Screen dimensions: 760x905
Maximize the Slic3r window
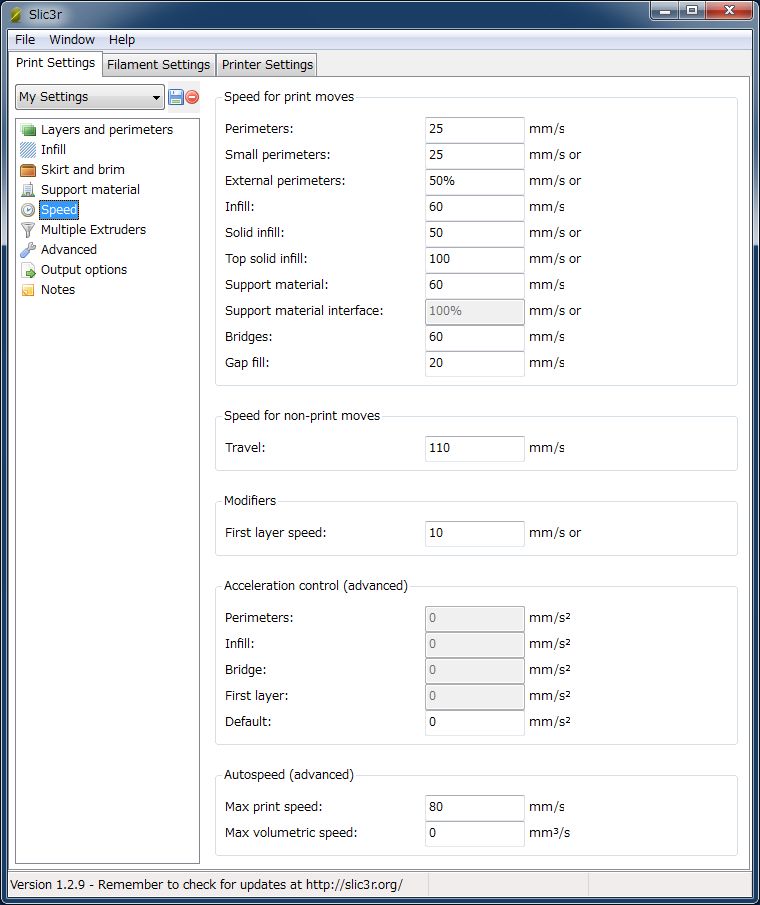click(692, 11)
